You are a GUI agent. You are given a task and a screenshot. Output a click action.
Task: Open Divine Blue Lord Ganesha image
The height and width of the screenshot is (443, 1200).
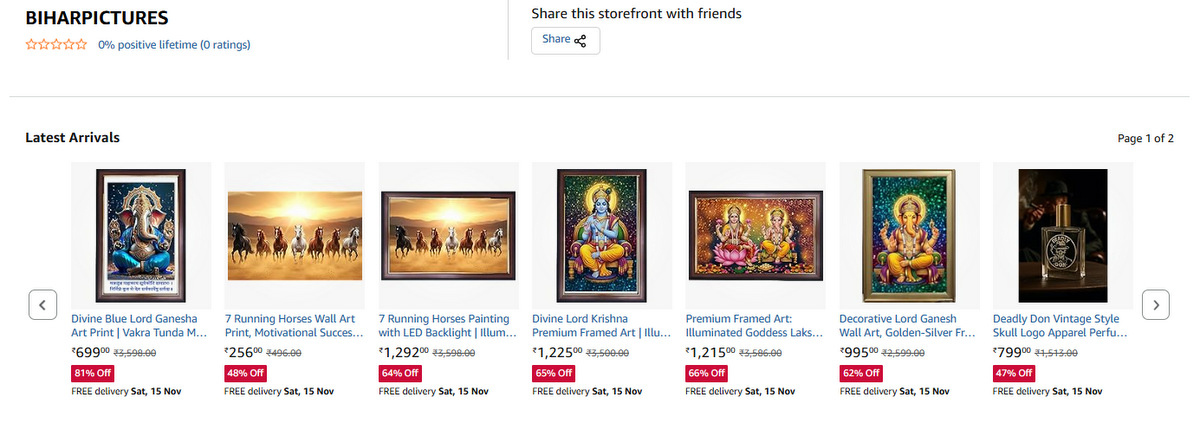point(141,234)
